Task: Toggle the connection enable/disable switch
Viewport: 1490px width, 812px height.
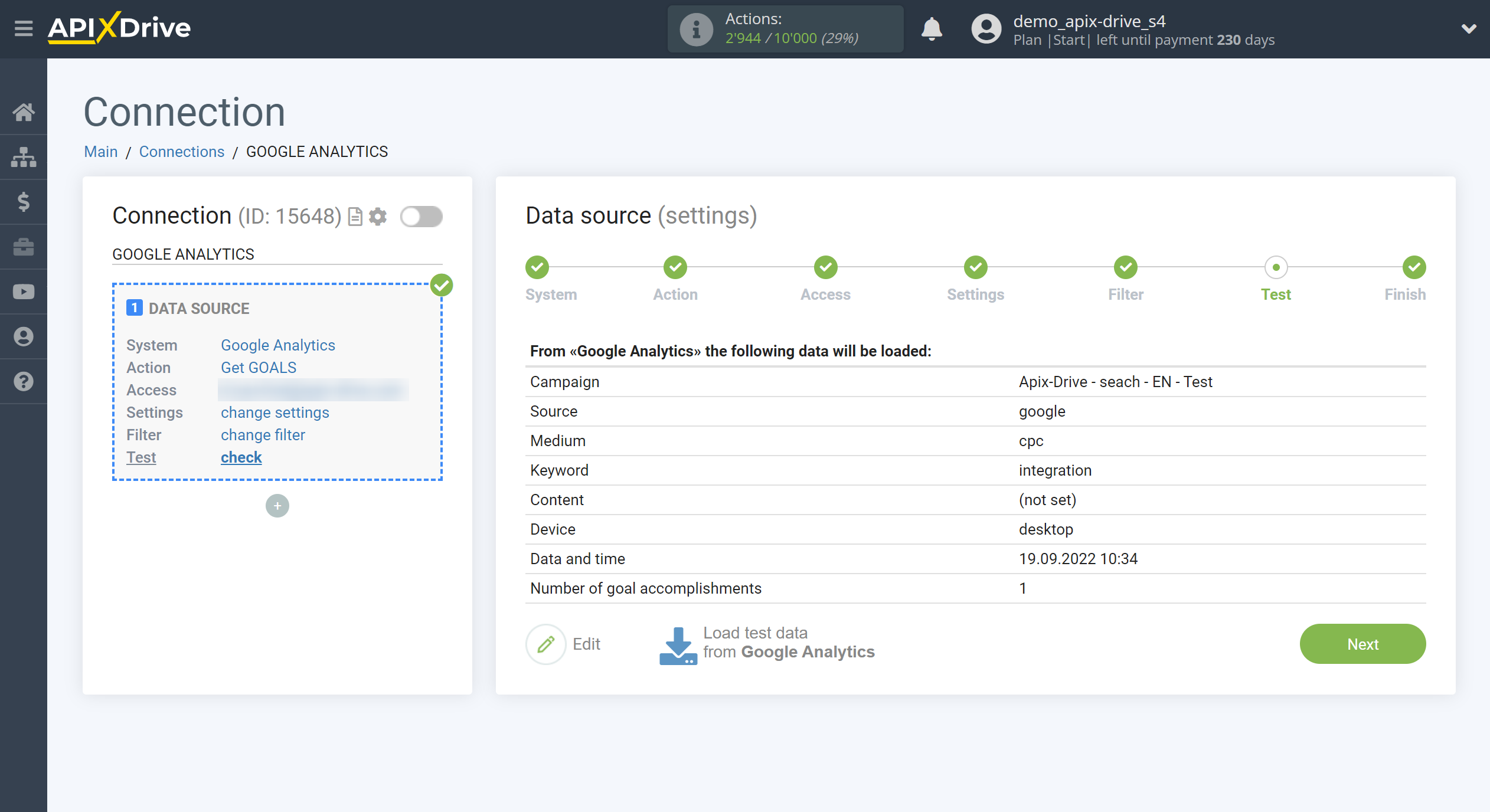Action: pos(421,216)
